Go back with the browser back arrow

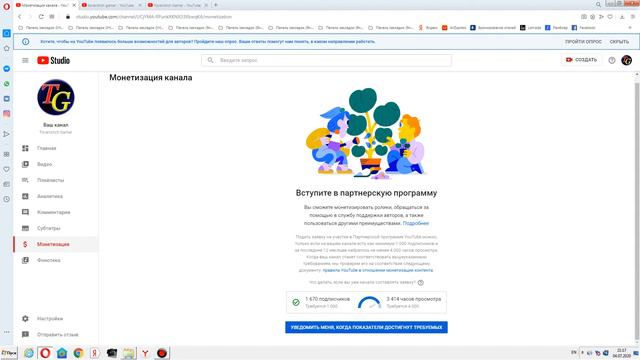point(20,17)
